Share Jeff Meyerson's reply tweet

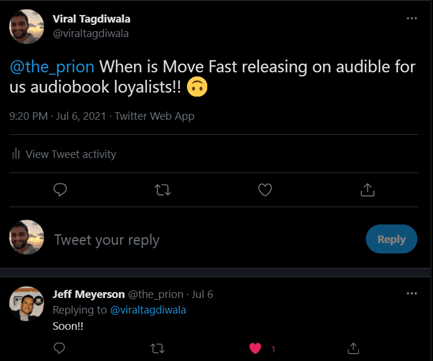(x=353, y=348)
